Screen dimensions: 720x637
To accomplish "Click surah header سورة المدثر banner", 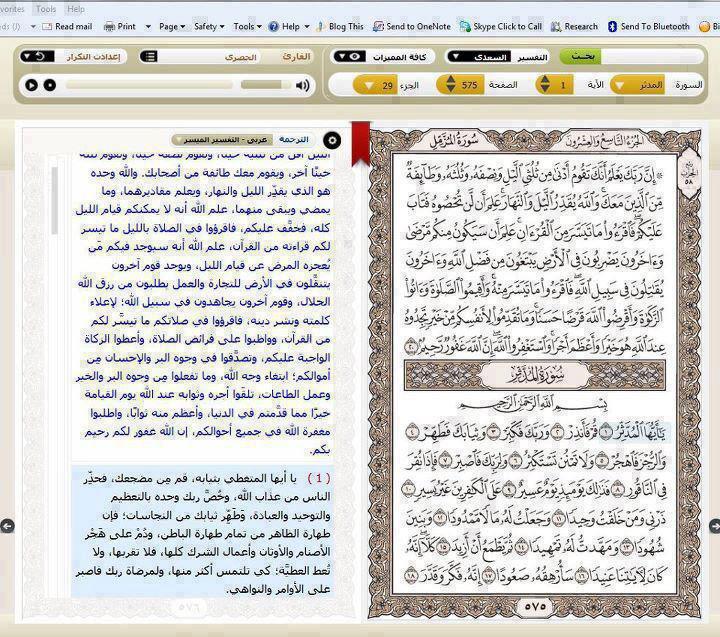I will click(x=534, y=375).
